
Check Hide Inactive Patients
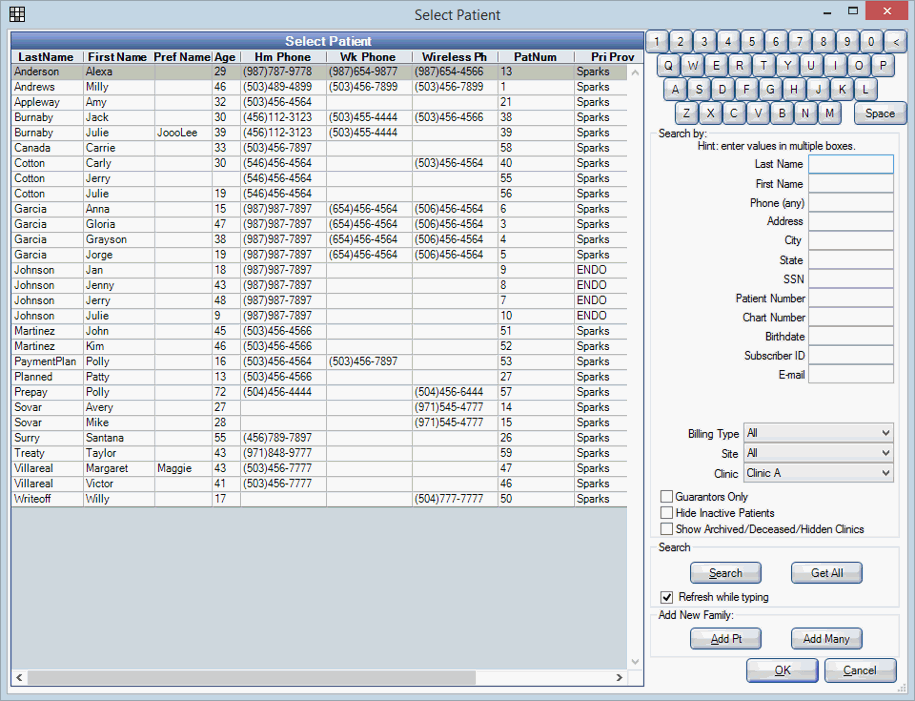point(666,513)
